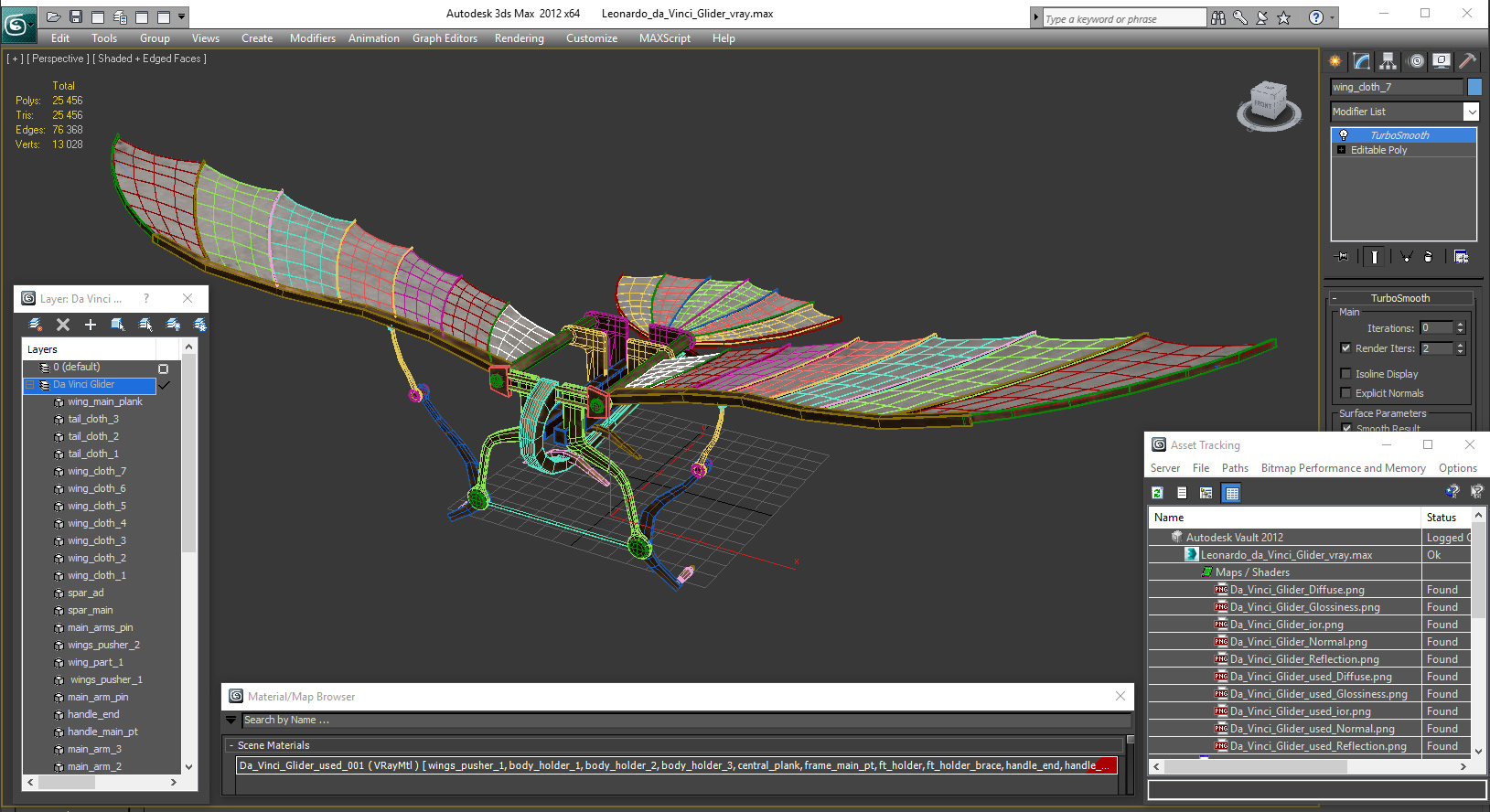Switch Asset Tracking to table view
Image resolution: width=1490 pixels, height=812 pixels.
coord(1232,493)
